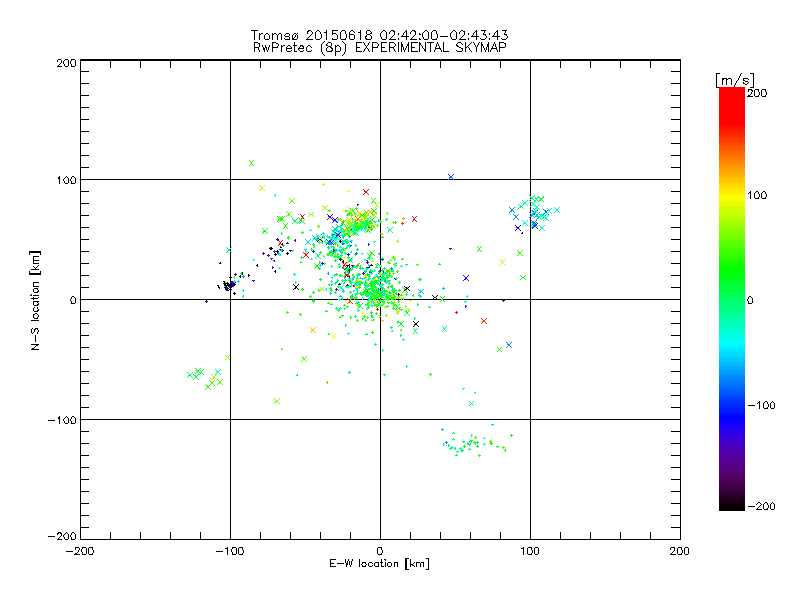Click the blue X marker on the 100 km line
800x600 pixels.
click(x=451, y=177)
